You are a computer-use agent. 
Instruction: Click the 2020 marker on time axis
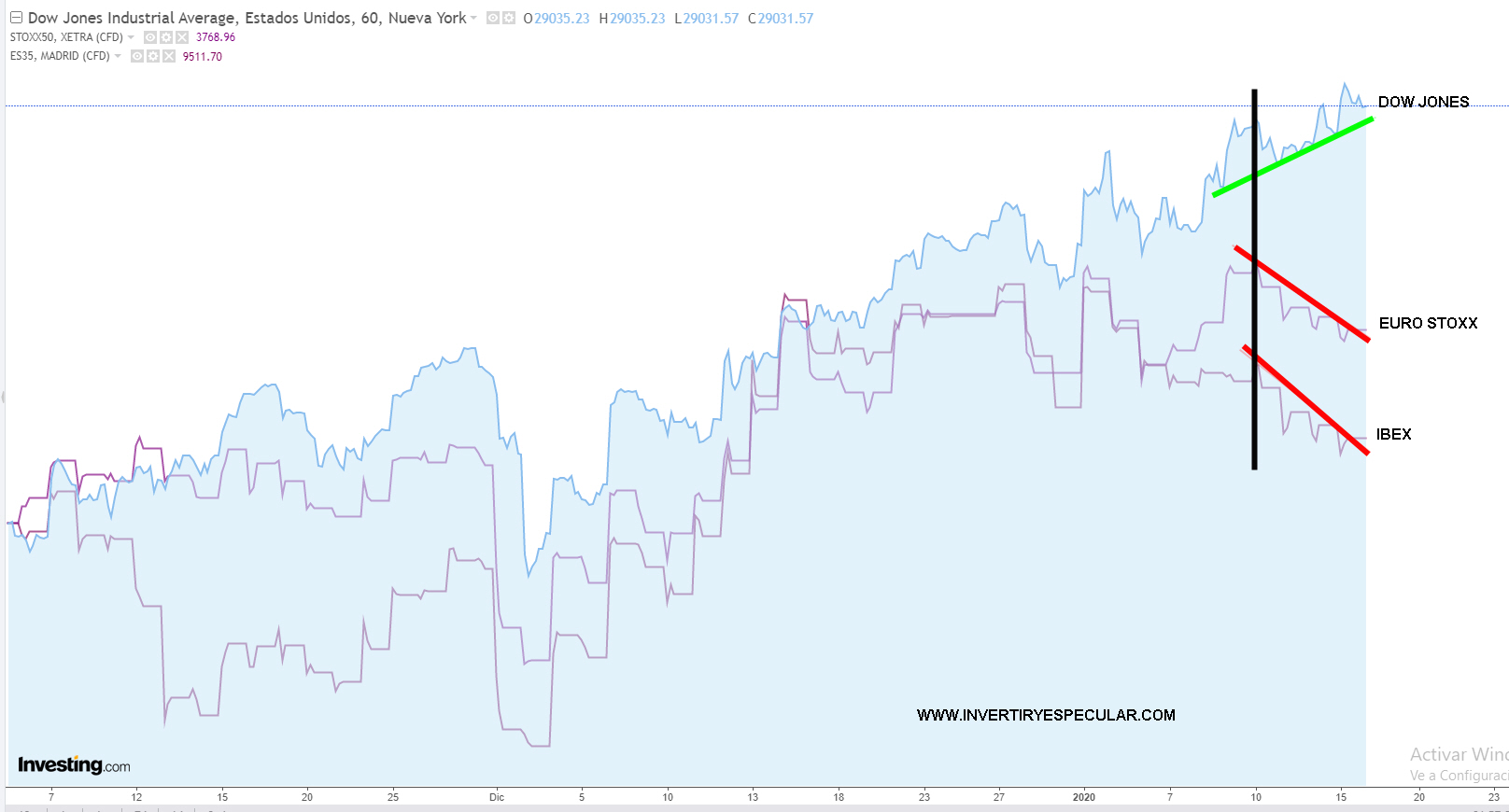(x=1083, y=797)
